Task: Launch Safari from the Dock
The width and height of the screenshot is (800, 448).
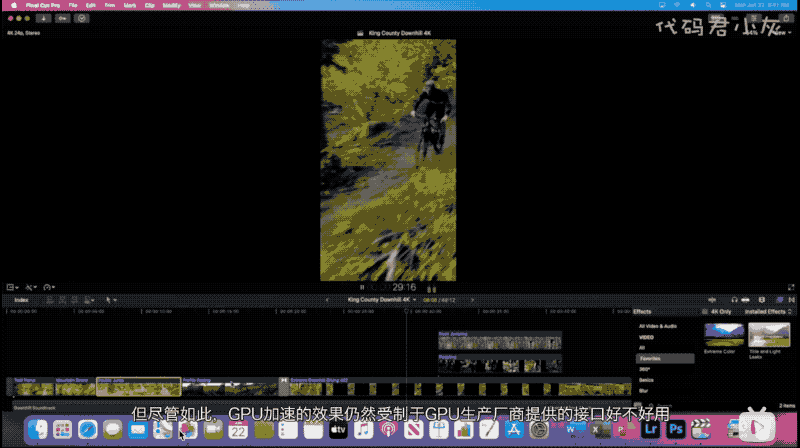Action: click(x=88, y=430)
